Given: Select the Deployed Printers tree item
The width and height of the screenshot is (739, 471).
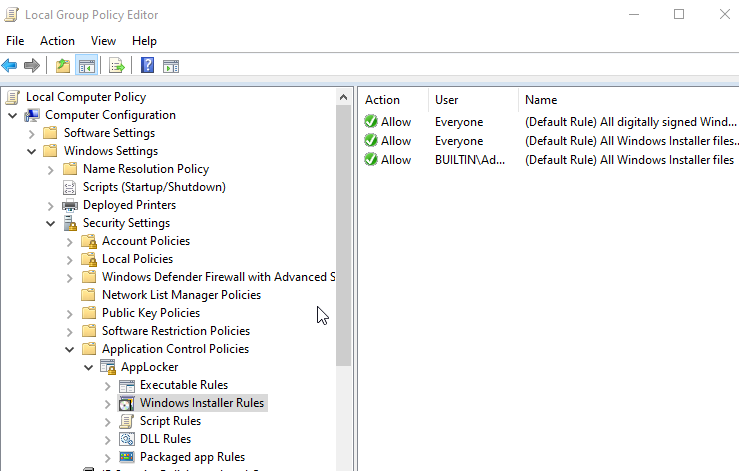Looking at the screenshot, I should point(129,205).
